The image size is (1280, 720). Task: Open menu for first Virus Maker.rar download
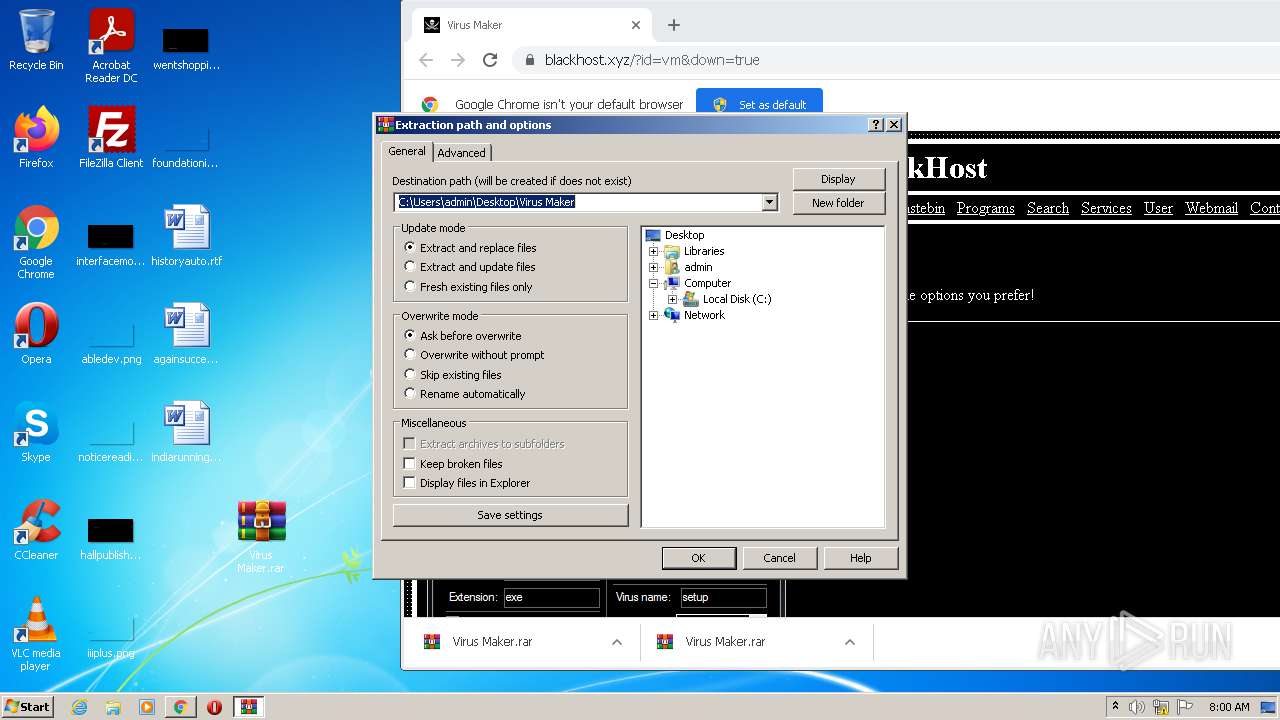tap(617, 642)
